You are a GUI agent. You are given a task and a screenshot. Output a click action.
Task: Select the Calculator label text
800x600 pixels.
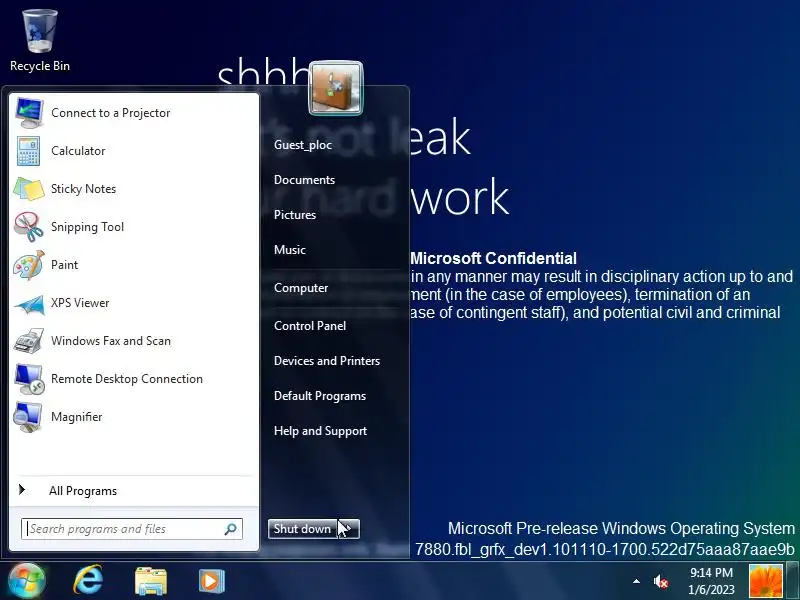(78, 151)
